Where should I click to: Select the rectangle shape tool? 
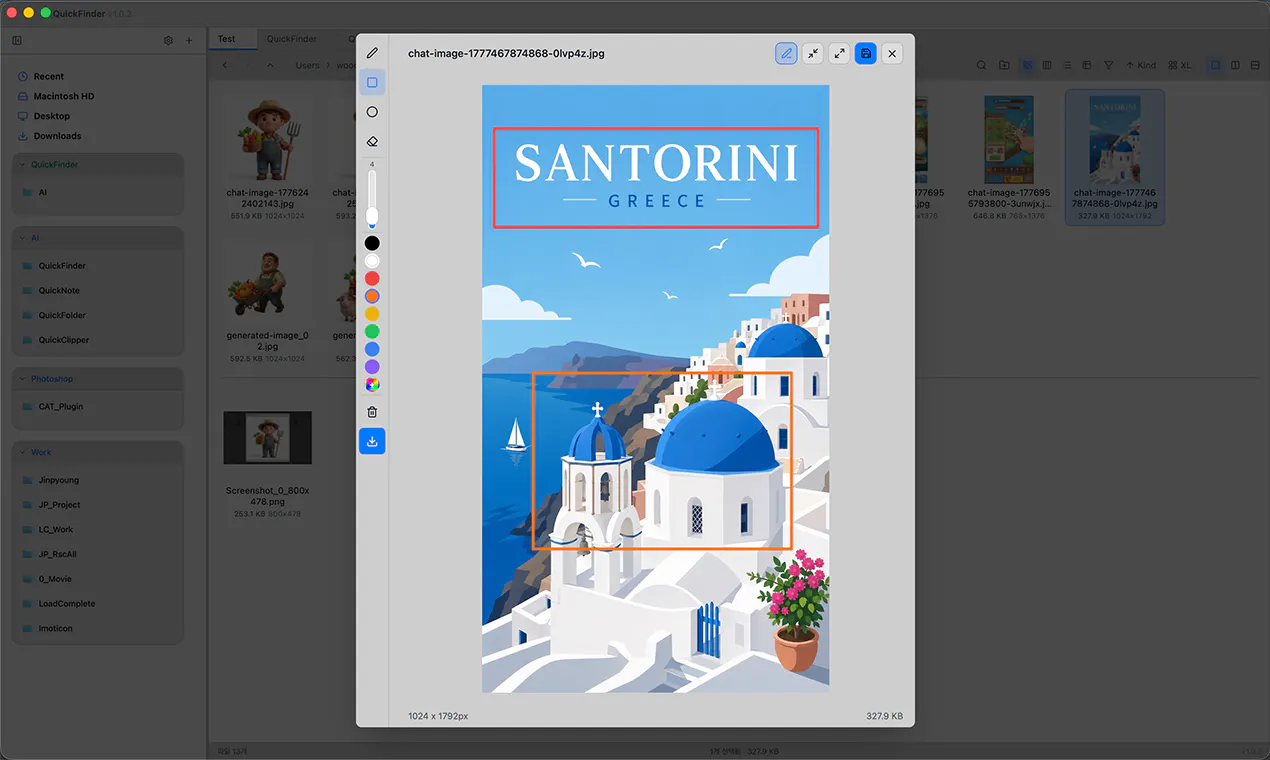(372, 82)
